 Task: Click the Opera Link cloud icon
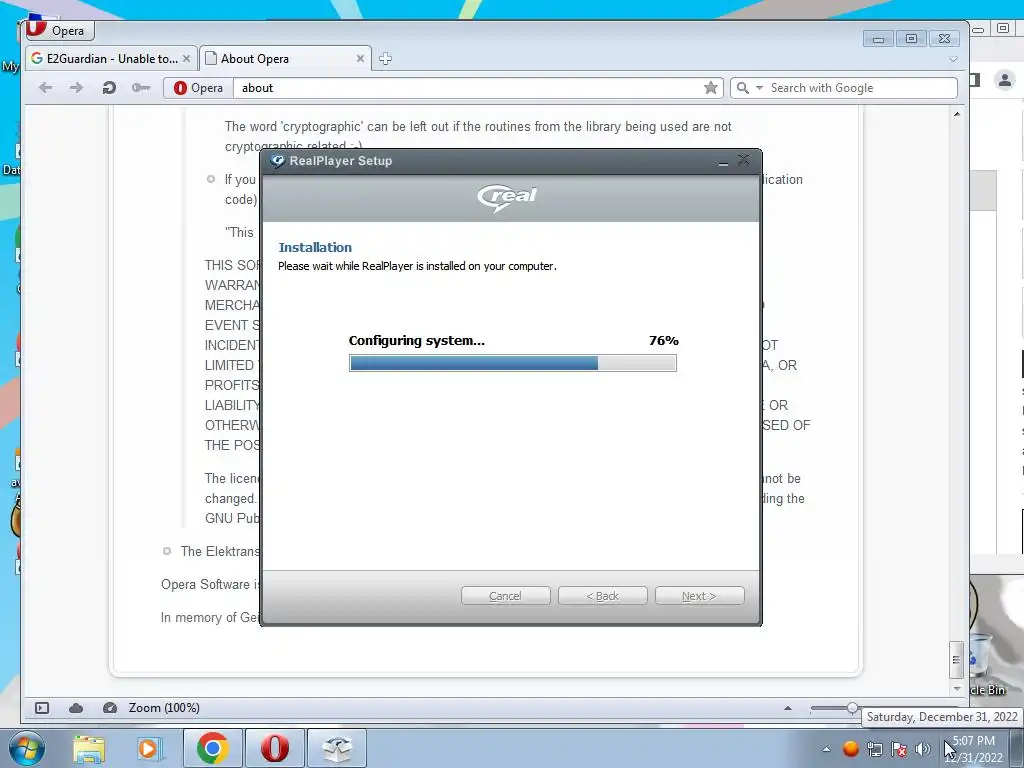coord(76,708)
